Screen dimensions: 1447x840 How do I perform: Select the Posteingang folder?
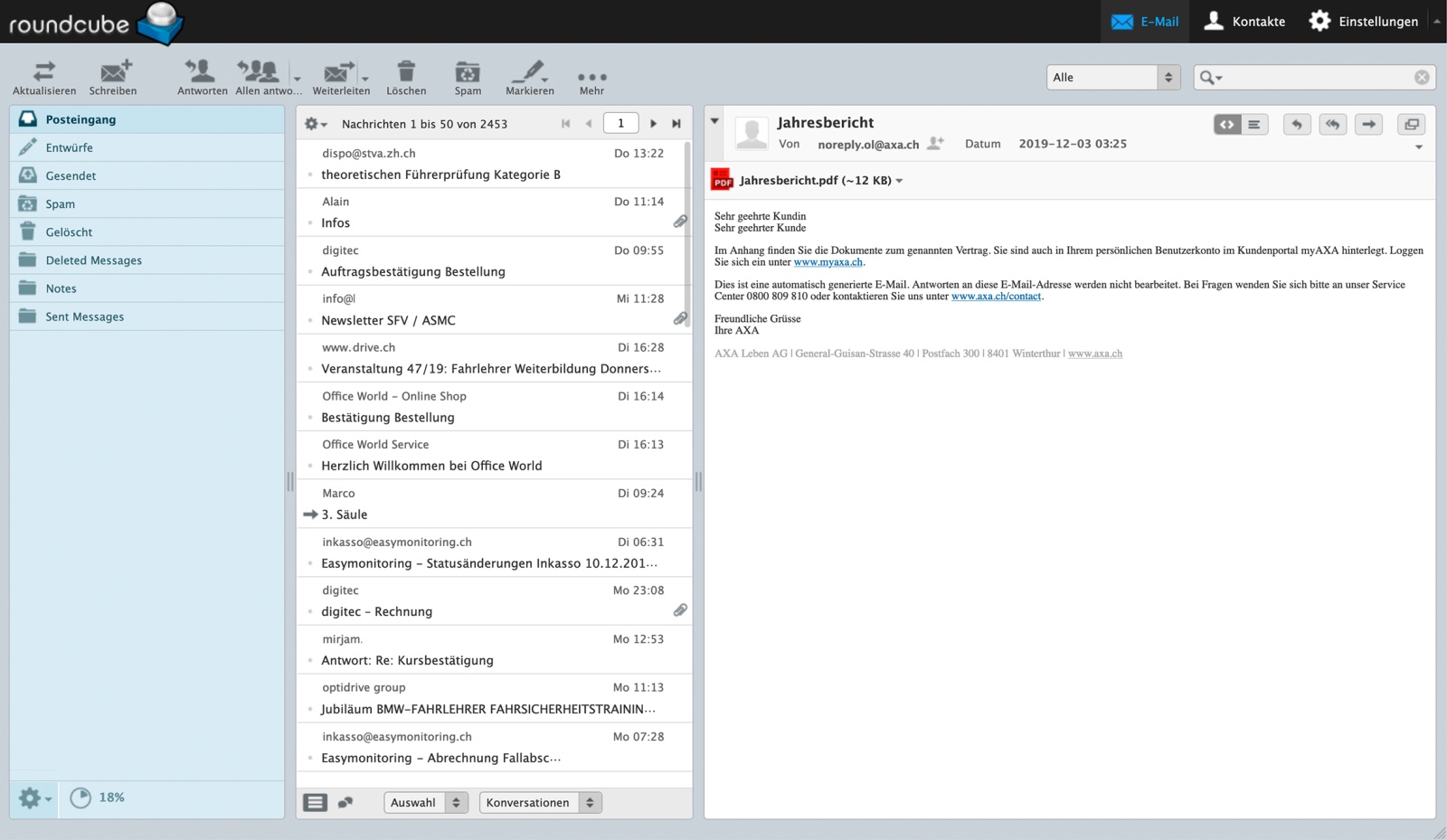[147, 119]
